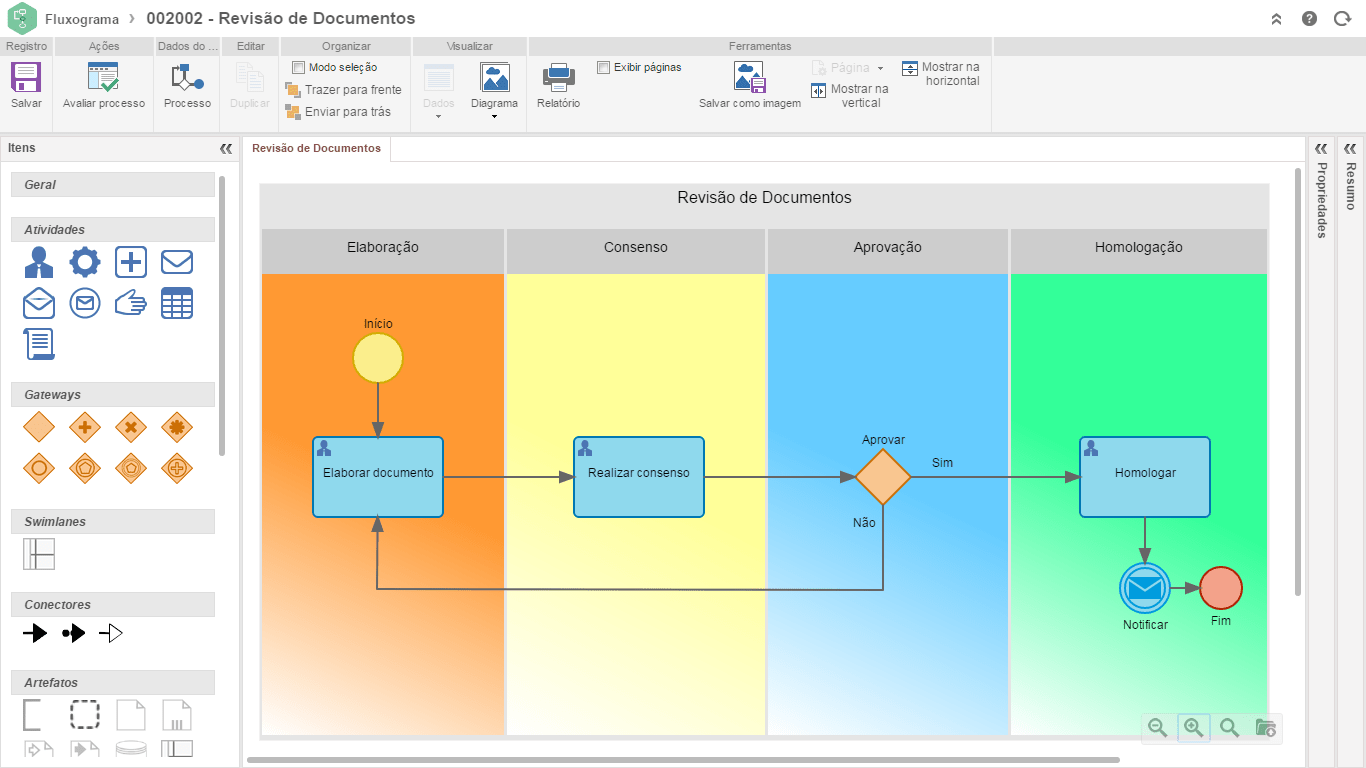1366x768 pixels.
Task: Select the swimlane item icon
Action: (x=39, y=554)
